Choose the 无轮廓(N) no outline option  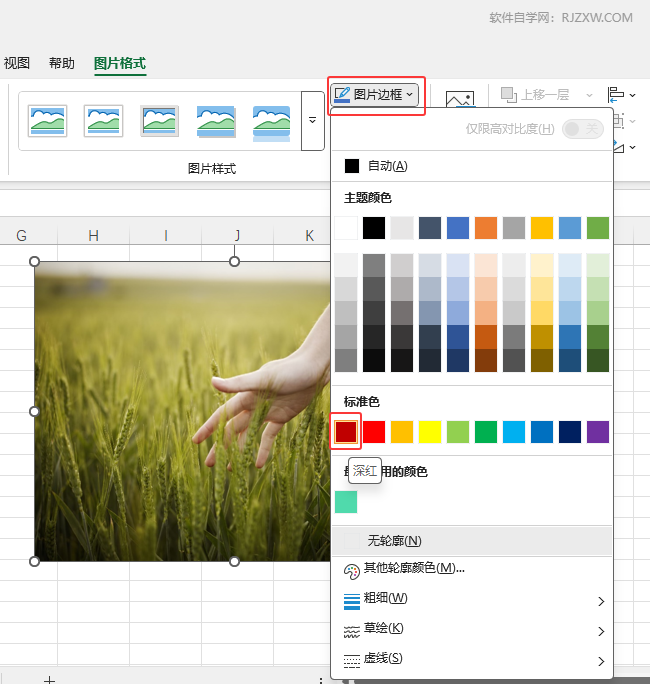click(x=472, y=541)
